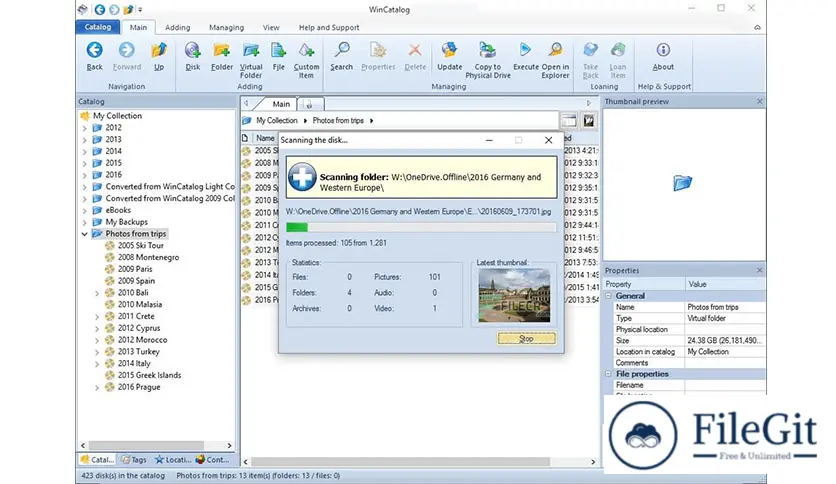Expand the 2012 folder node

click(x=84, y=128)
